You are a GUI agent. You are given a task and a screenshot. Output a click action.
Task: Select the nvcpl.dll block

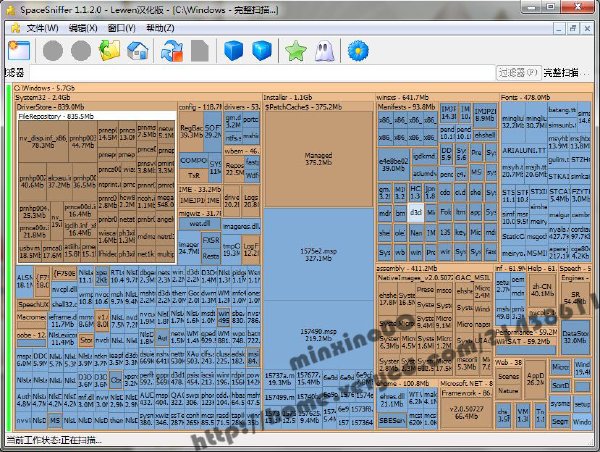[x=64, y=290]
